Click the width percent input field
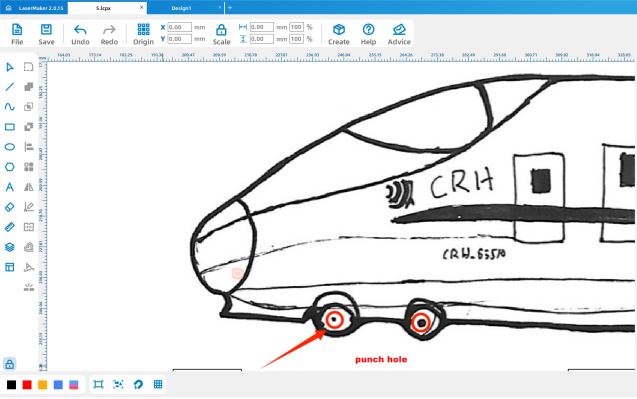This screenshot has height=399, width=637. click(296, 27)
